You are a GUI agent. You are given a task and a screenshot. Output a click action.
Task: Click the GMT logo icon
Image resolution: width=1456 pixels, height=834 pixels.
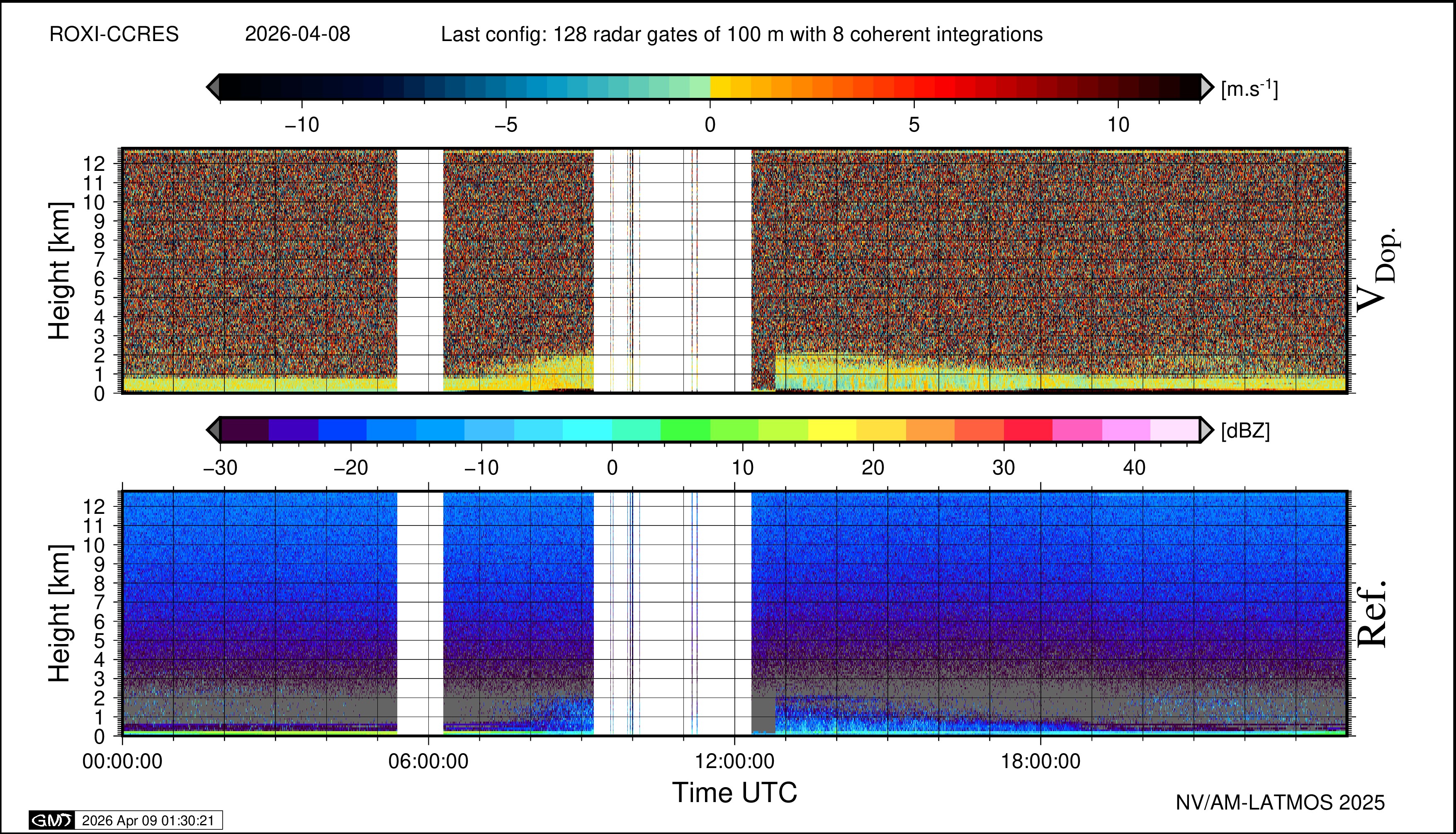click(51, 820)
